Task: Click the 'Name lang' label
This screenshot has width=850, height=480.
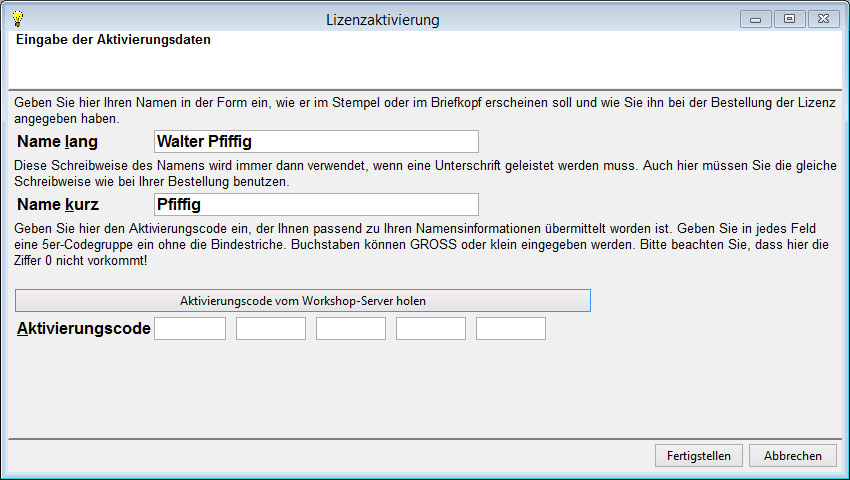Action: pos(58,142)
